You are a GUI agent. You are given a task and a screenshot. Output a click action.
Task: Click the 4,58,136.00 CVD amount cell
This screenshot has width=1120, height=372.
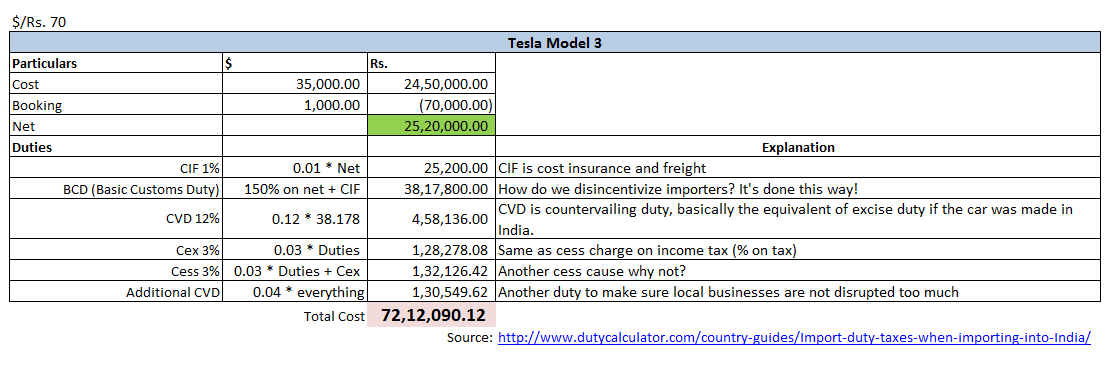431,220
